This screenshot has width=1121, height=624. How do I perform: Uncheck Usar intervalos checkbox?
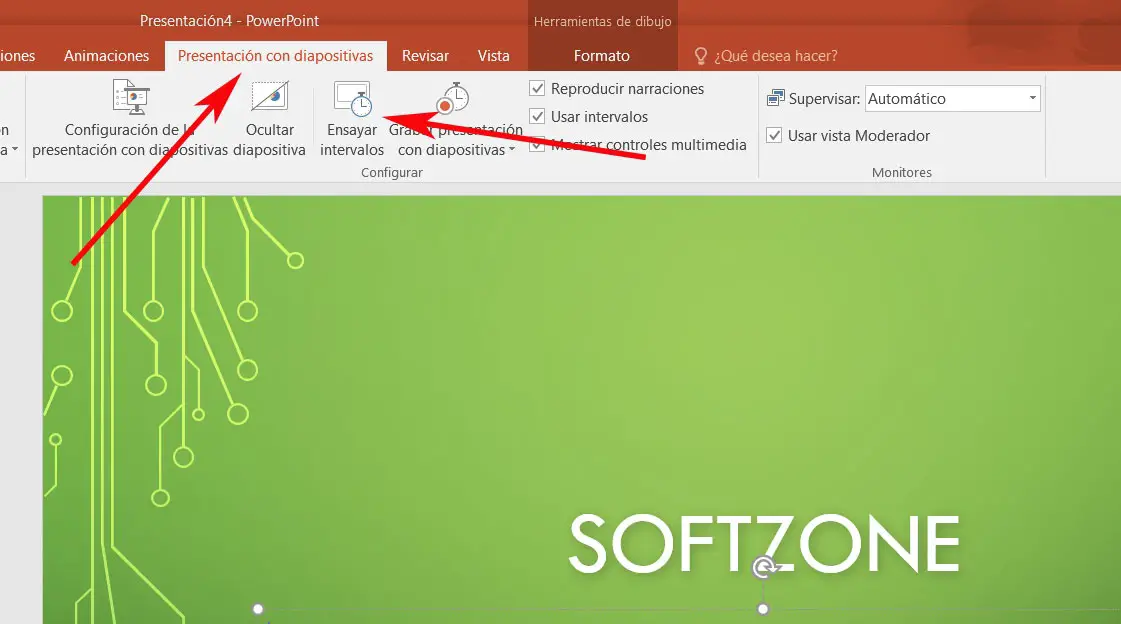tap(537, 117)
